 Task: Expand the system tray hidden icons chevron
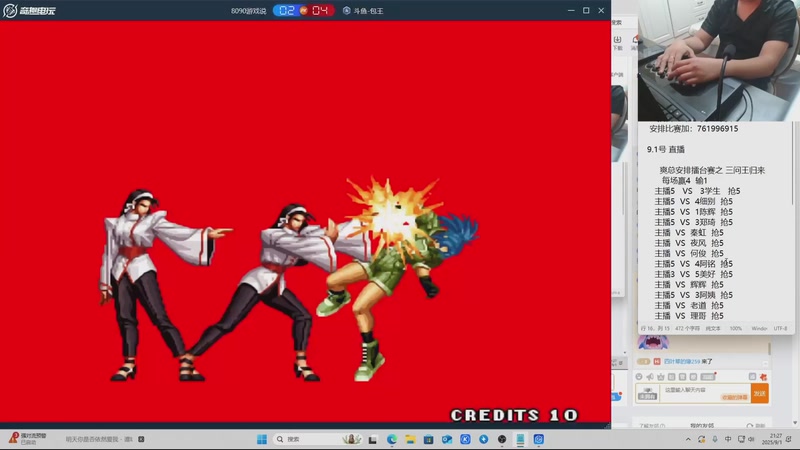point(688,439)
